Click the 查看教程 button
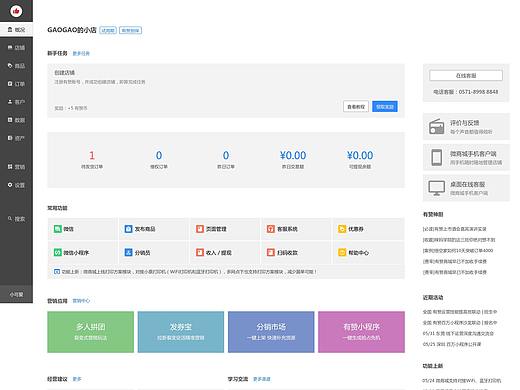The image size is (520, 390). 356,107
